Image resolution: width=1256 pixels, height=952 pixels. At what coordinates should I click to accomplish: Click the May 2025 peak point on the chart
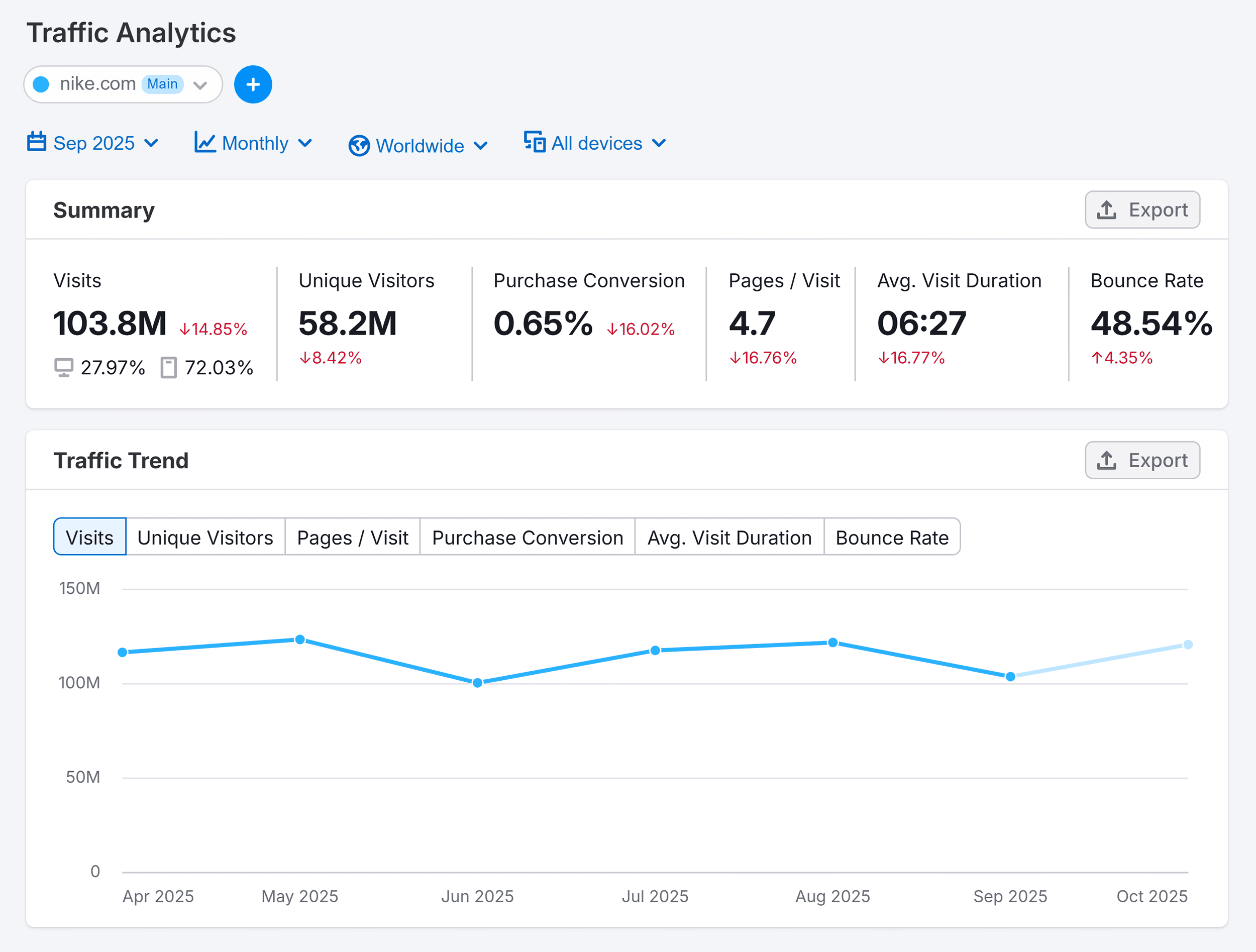point(300,639)
